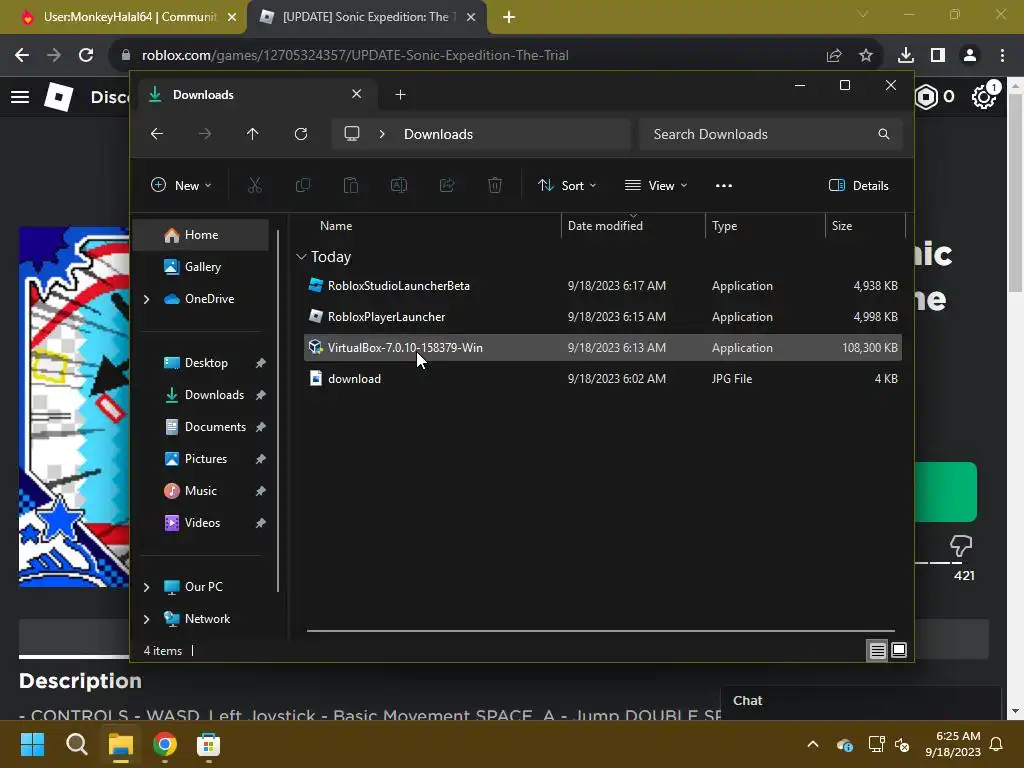This screenshot has height=768, width=1024.
Task: Expand Our PC in navigation pane
Action: (x=146, y=587)
